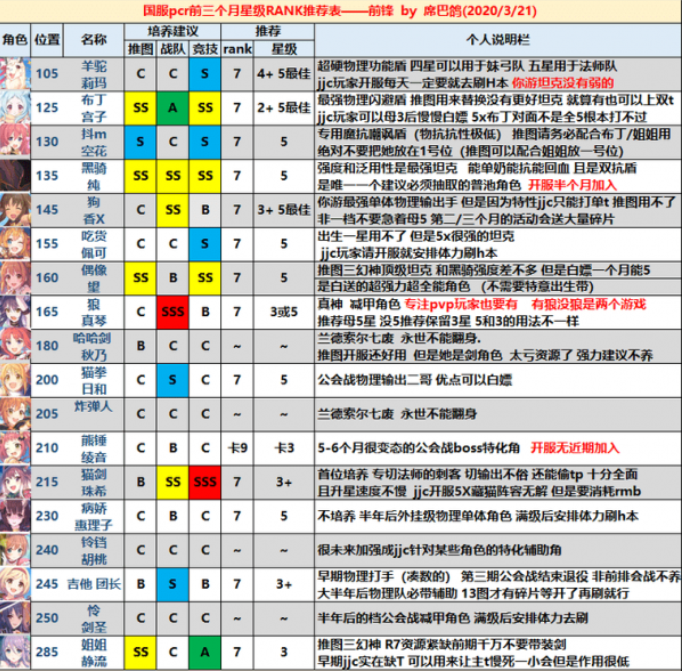This screenshot has width=682, height=671.
Task: Select the blue S 竞技 cell in 羊驼 莉玛 row
Action: (x=205, y=73)
